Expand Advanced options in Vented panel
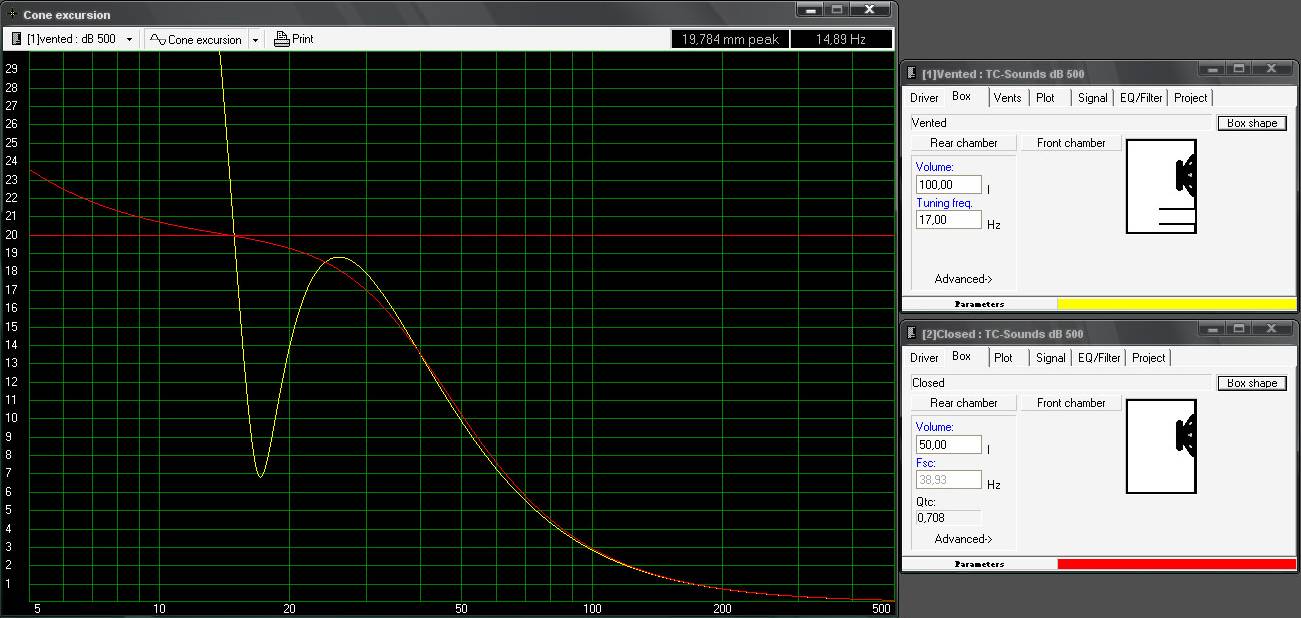This screenshot has width=1301, height=618. tap(962, 279)
